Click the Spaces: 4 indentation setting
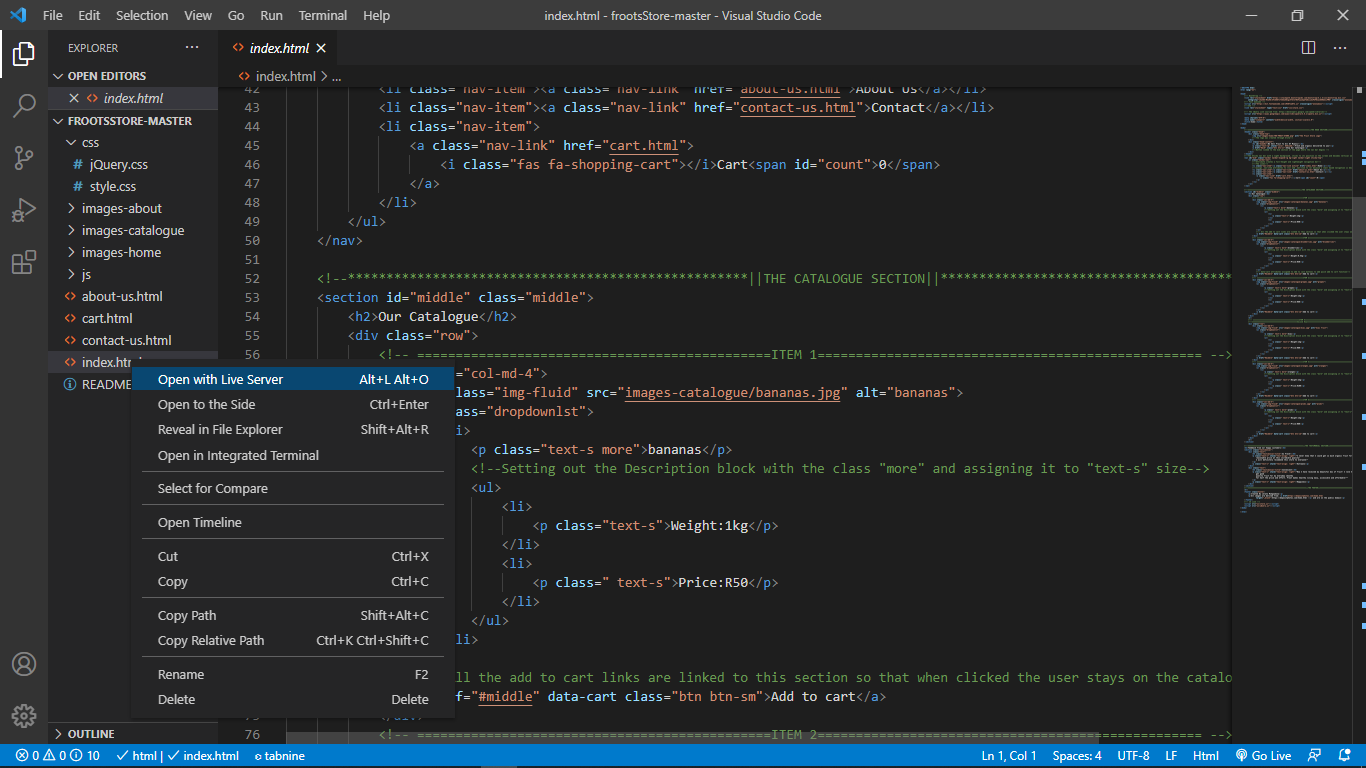The image size is (1366, 768). tap(1077, 756)
